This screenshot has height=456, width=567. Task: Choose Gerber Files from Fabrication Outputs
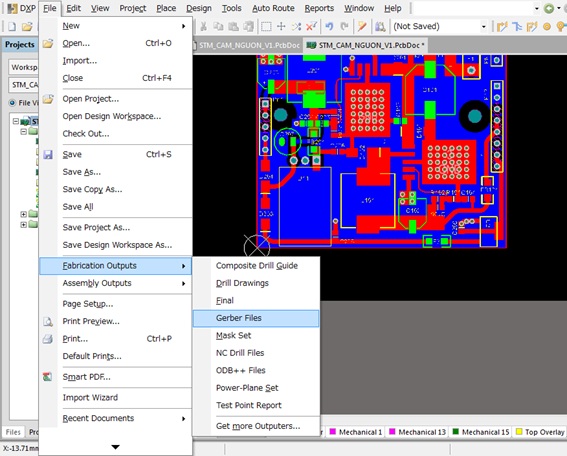click(x=256, y=318)
